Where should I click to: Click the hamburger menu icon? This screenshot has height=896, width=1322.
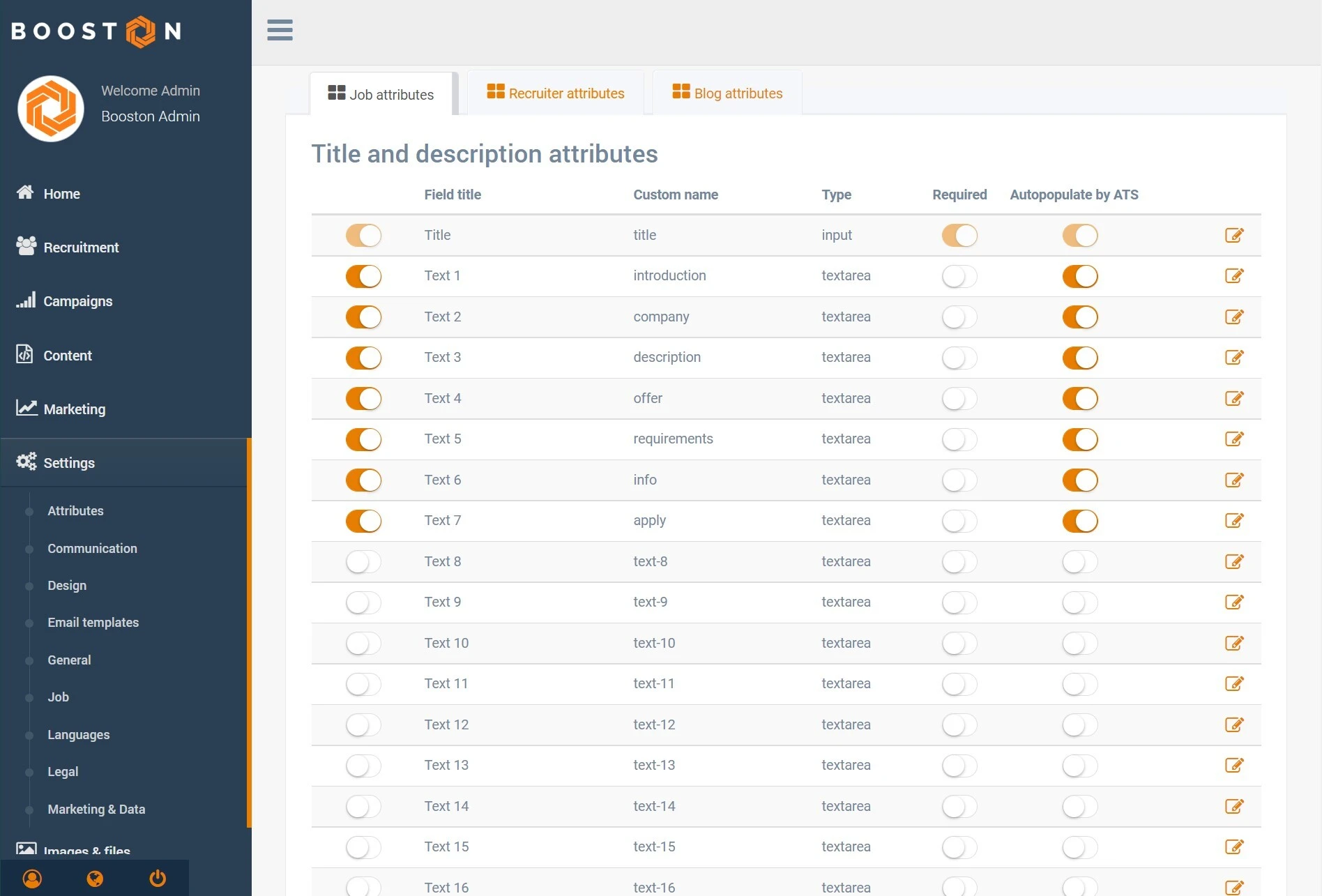point(280,31)
